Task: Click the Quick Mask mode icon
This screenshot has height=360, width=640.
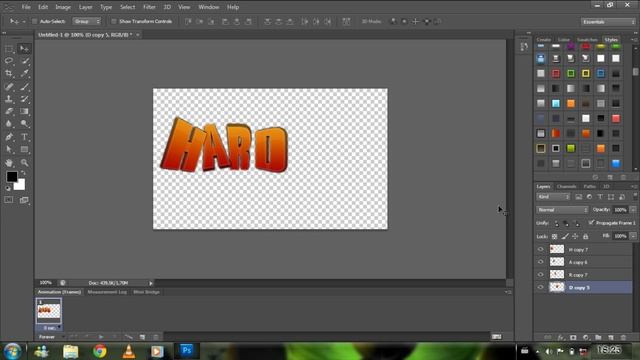Action: coord(9,200)
